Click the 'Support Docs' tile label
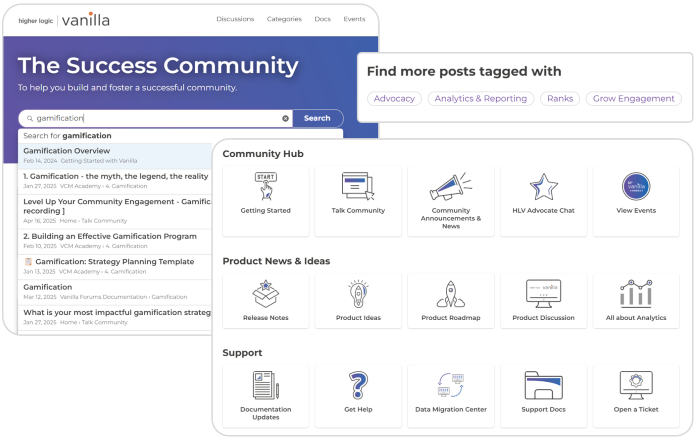 (543, 409)
